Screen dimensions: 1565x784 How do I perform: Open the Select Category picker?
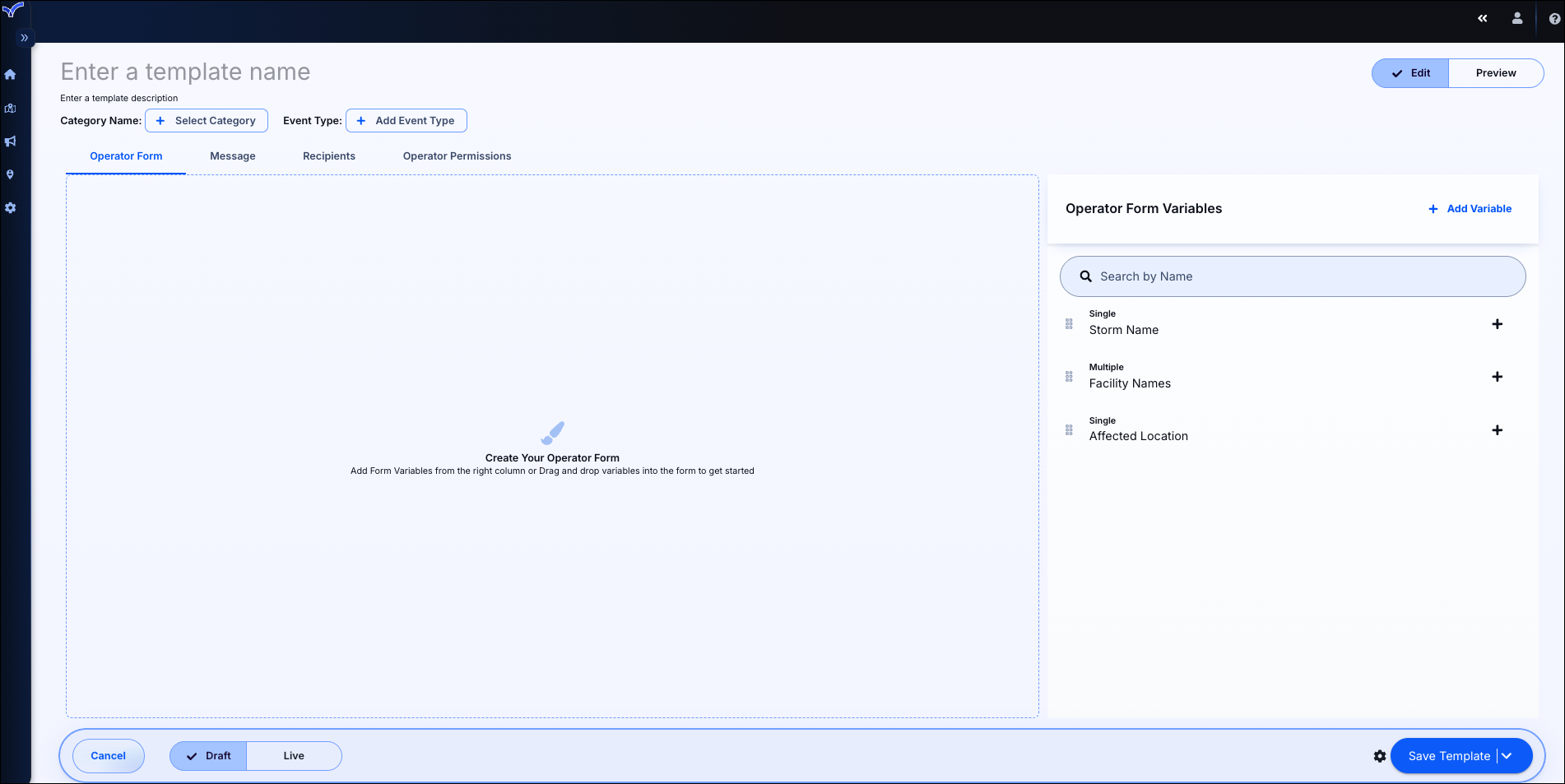pyautogui.click(x=207, y=121)
